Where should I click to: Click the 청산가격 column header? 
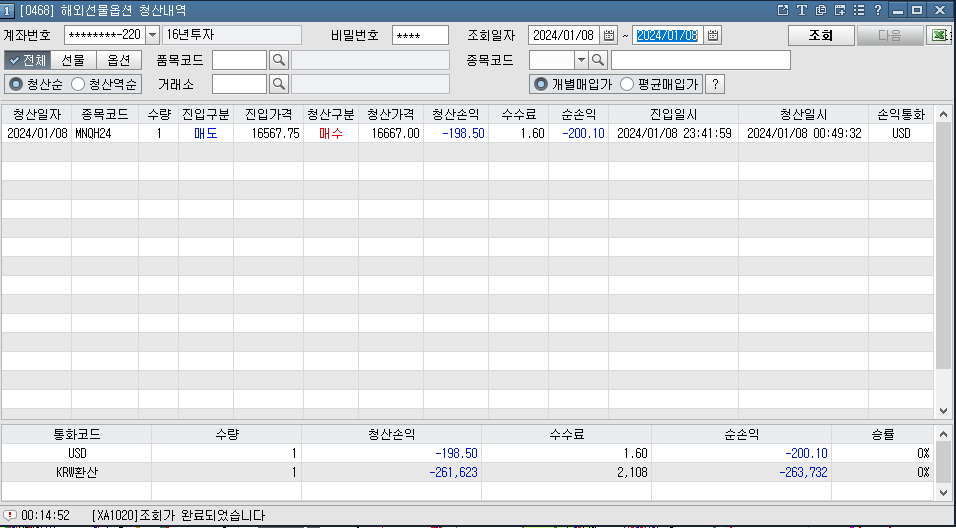[391, 115]
